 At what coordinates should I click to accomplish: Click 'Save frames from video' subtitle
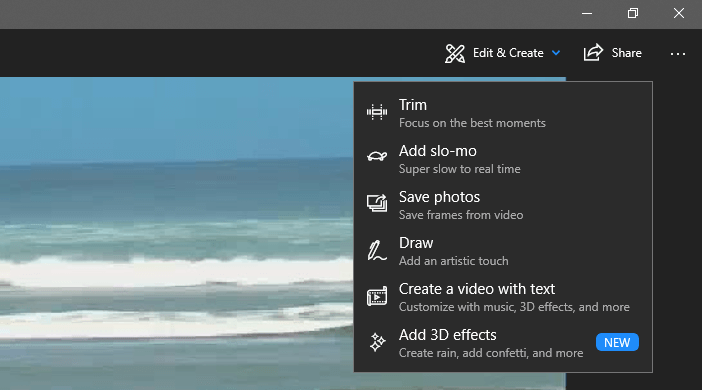pyautogui.click(x=461, y=215)
